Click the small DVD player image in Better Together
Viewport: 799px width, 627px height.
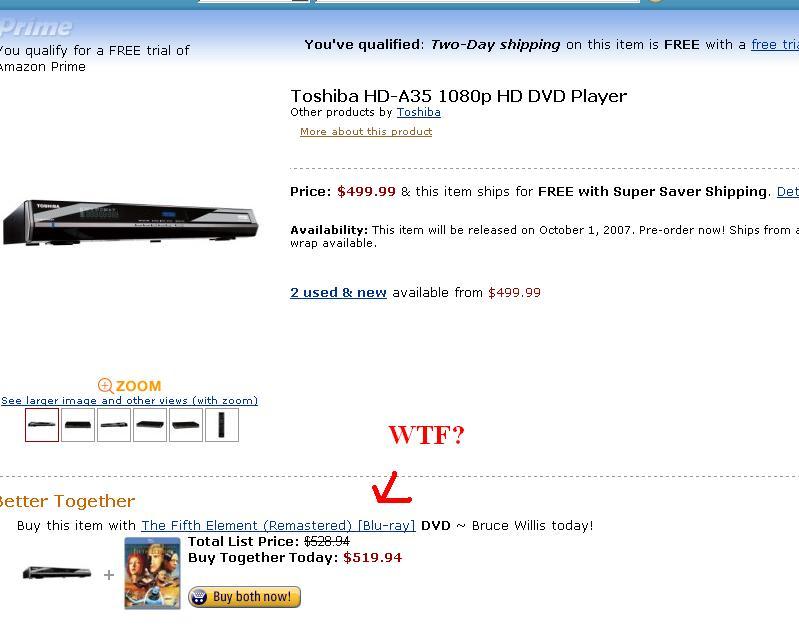click(57, 573)
